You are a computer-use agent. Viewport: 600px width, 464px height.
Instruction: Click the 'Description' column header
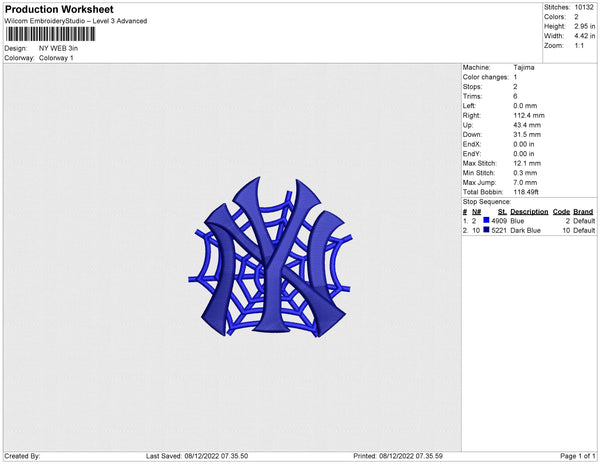pos(529,212)
